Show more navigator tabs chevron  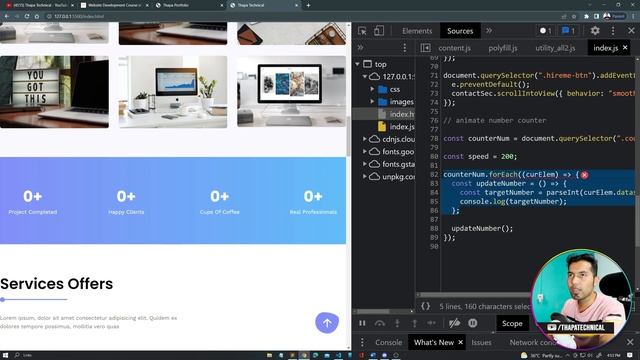click(360, 48)
